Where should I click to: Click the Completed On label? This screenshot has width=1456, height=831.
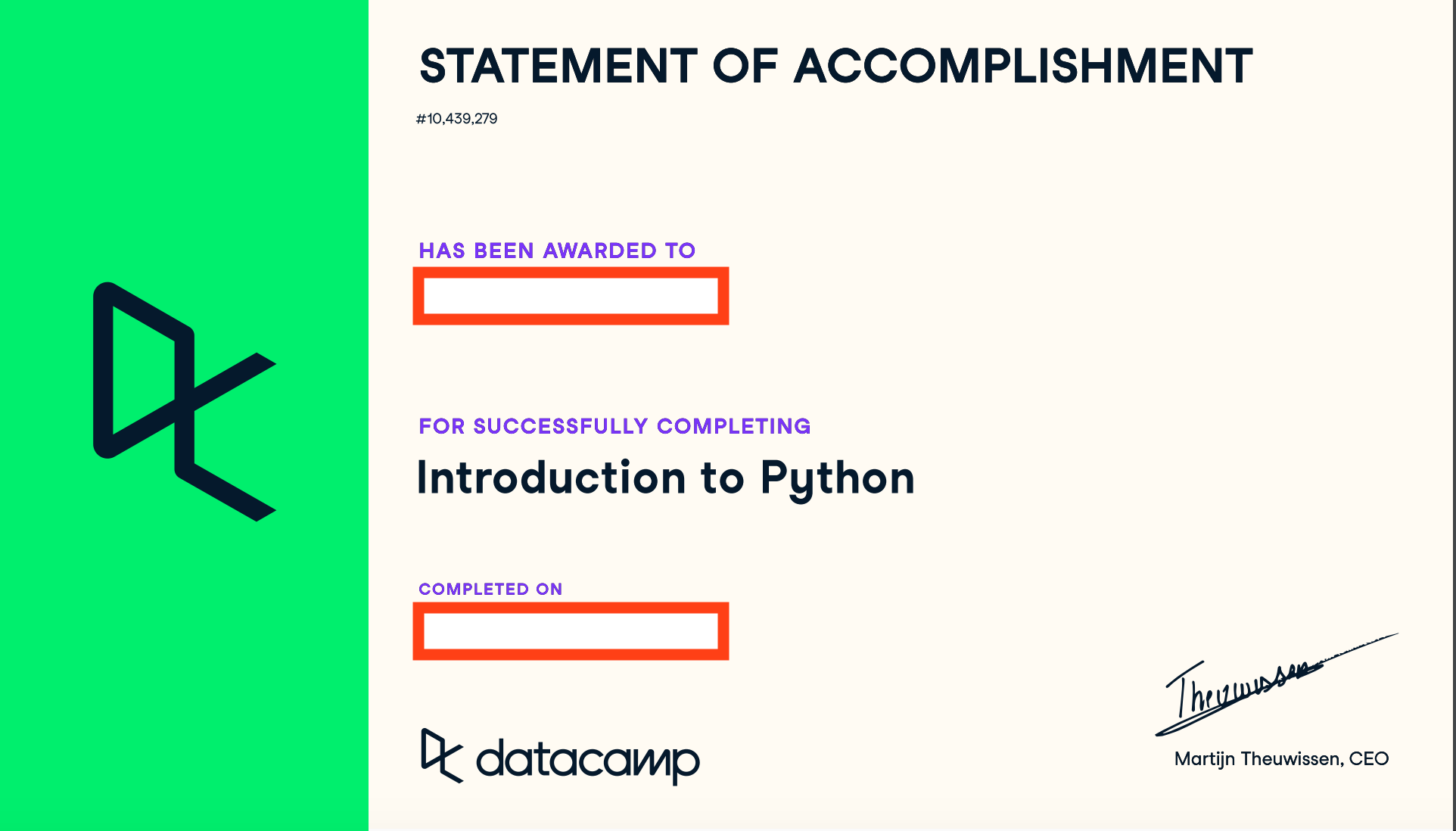pos(490,589)
